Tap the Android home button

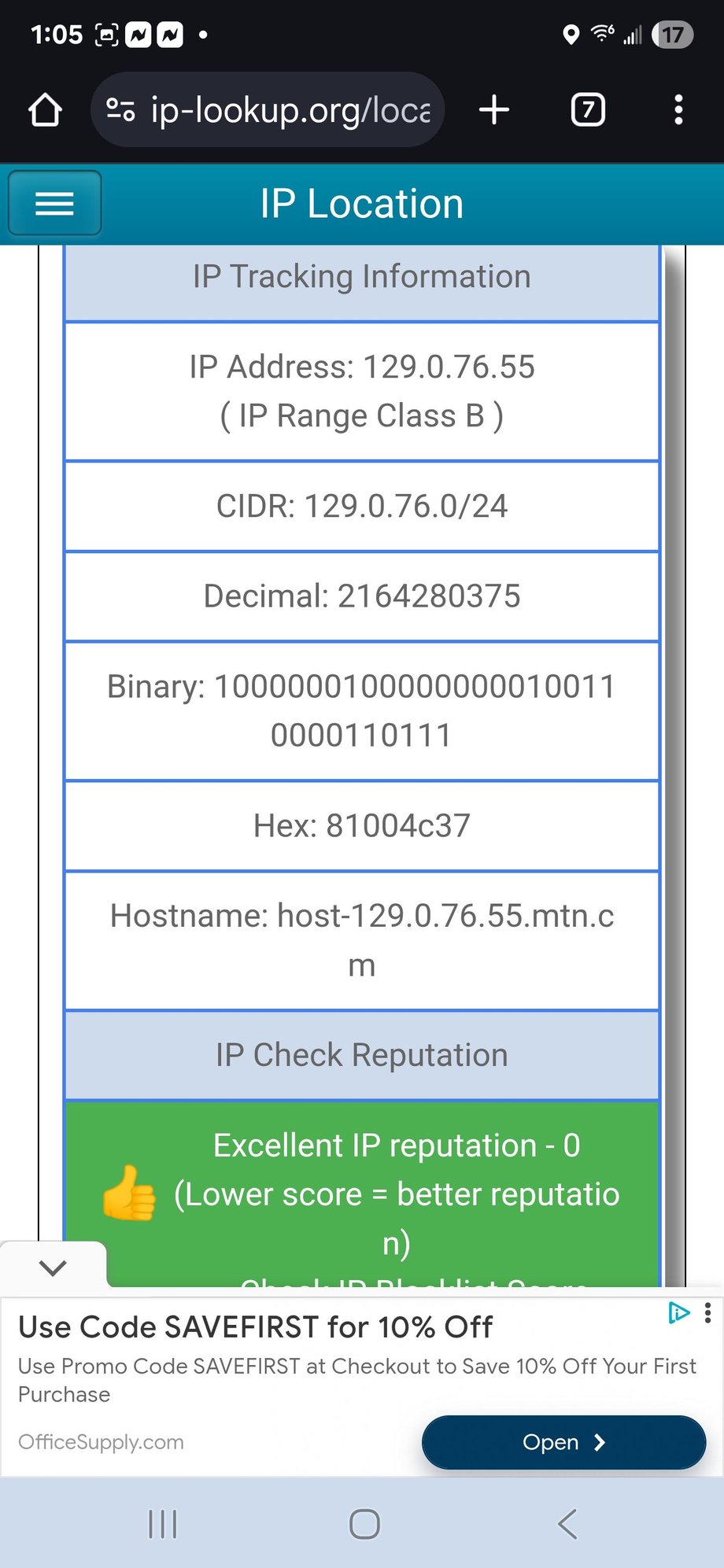point(364,1524)
